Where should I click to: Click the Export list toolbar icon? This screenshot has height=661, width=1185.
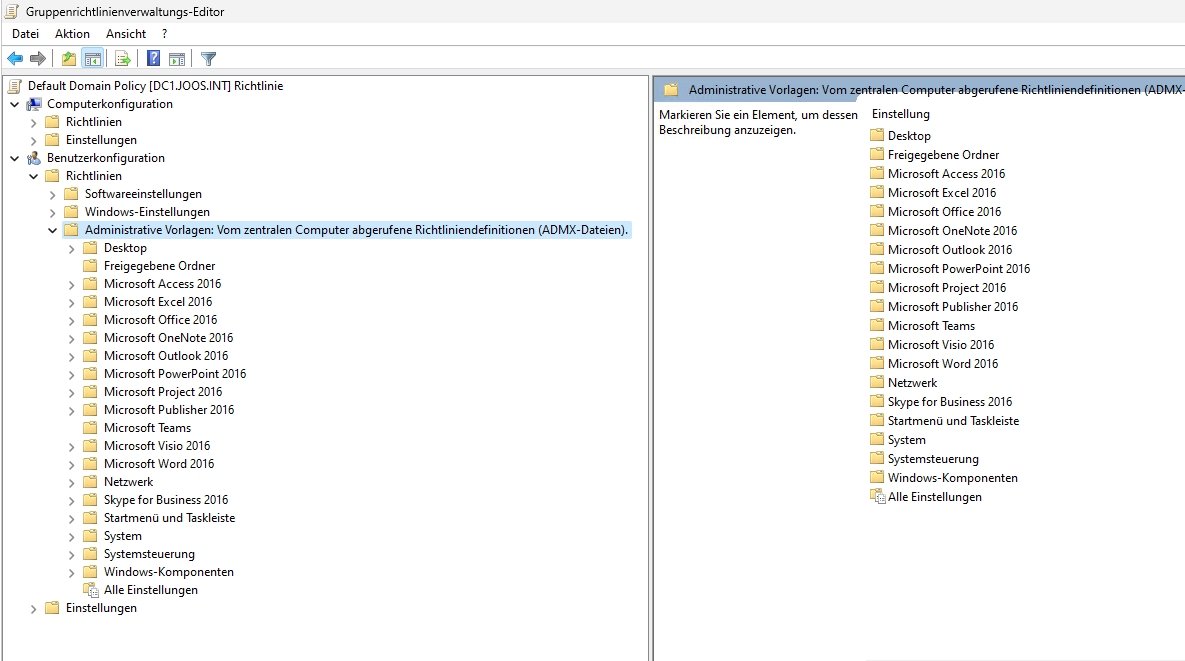pyautogui.click(x=123, y=58)
